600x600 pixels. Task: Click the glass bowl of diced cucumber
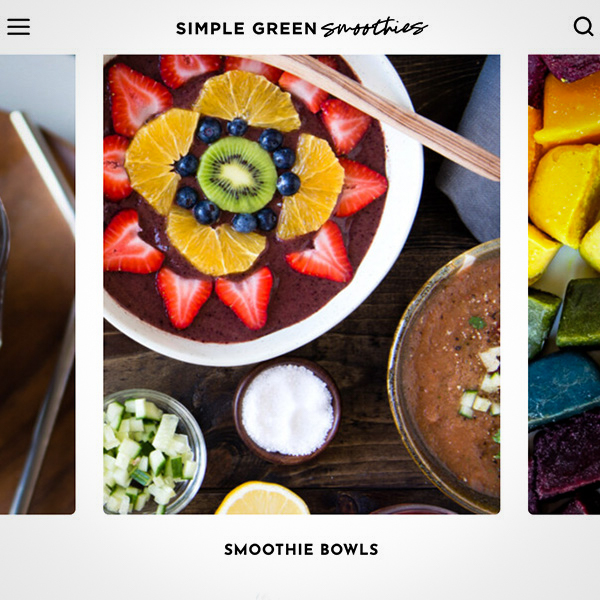pos(155,452)
